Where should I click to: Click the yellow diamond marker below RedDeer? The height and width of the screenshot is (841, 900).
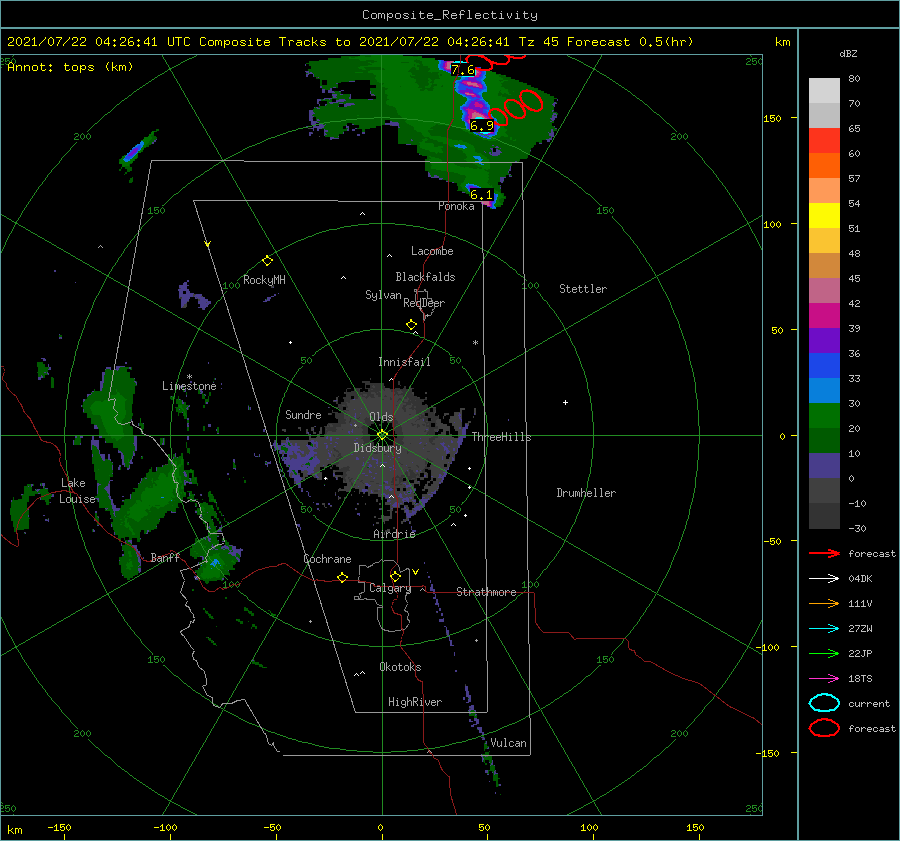tap(411, 325)
